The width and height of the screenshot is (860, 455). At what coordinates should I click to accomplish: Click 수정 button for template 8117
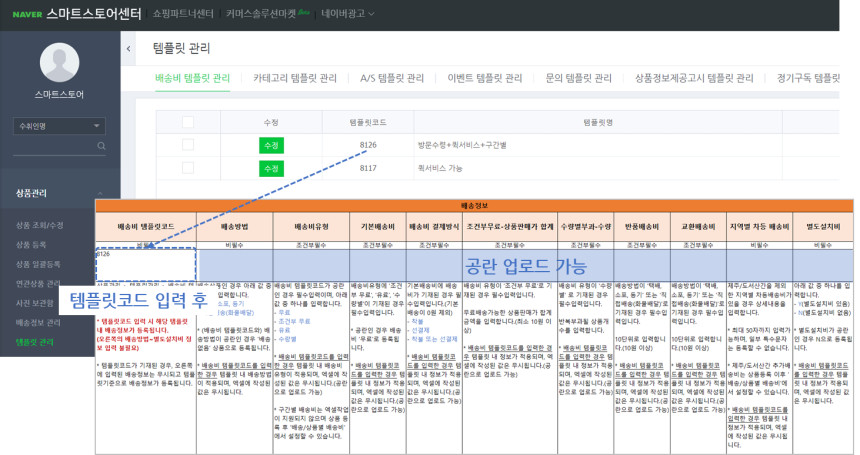(270, 168)
